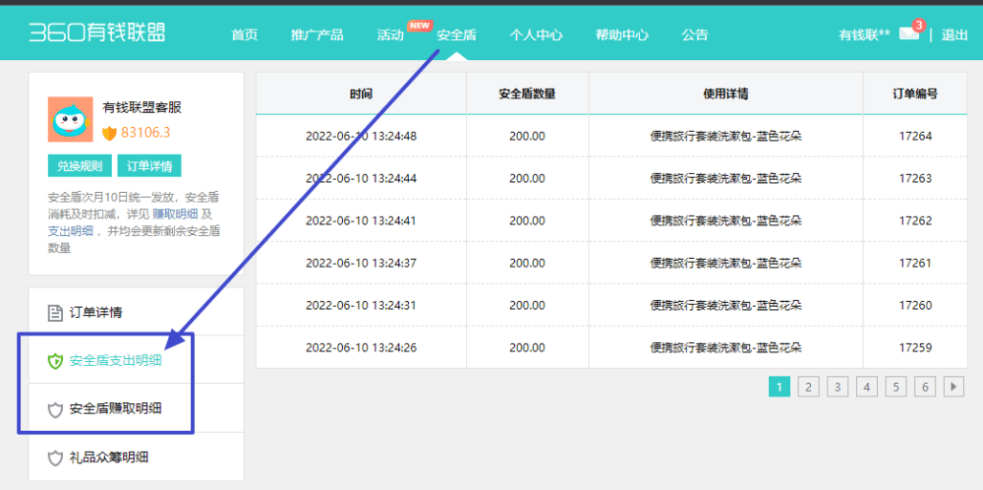Click the 订单详情 document icon in sidebar
This screenshot has width=983, height=490.
point(56,312)
